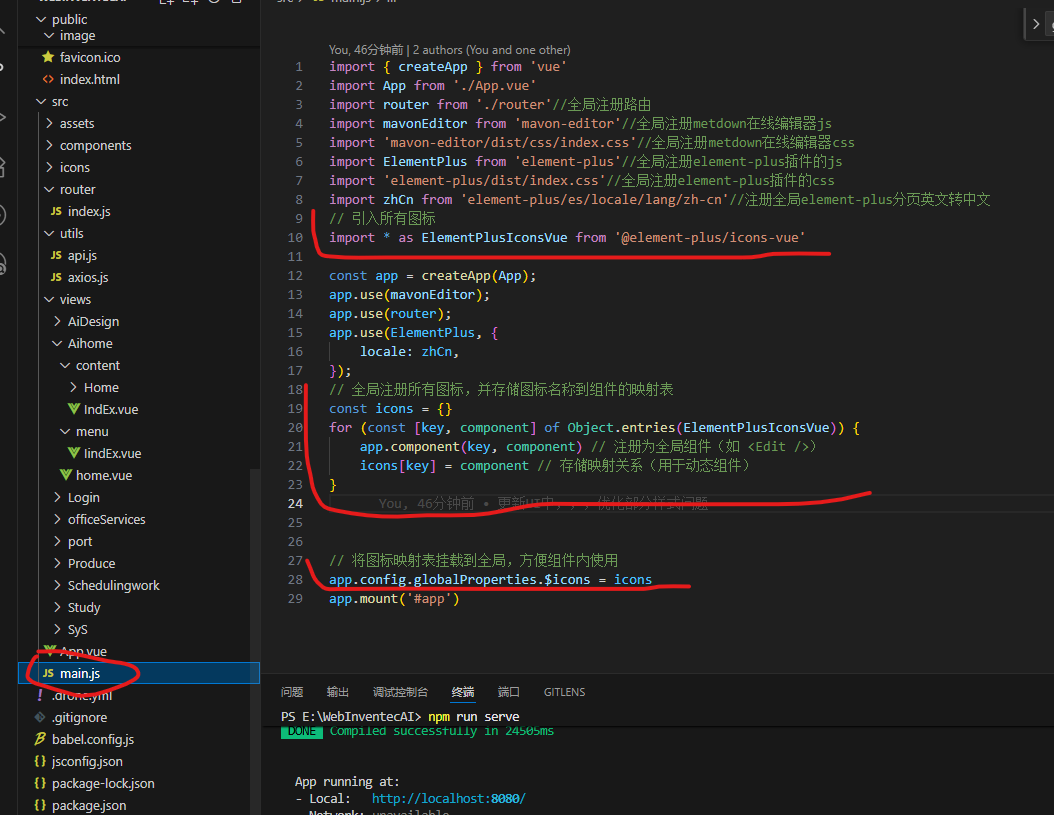The width and height of the screenshot is (1054, 815).
Task: Click the 'npm run serve' terminal command
Action: [x=474, y=716]
